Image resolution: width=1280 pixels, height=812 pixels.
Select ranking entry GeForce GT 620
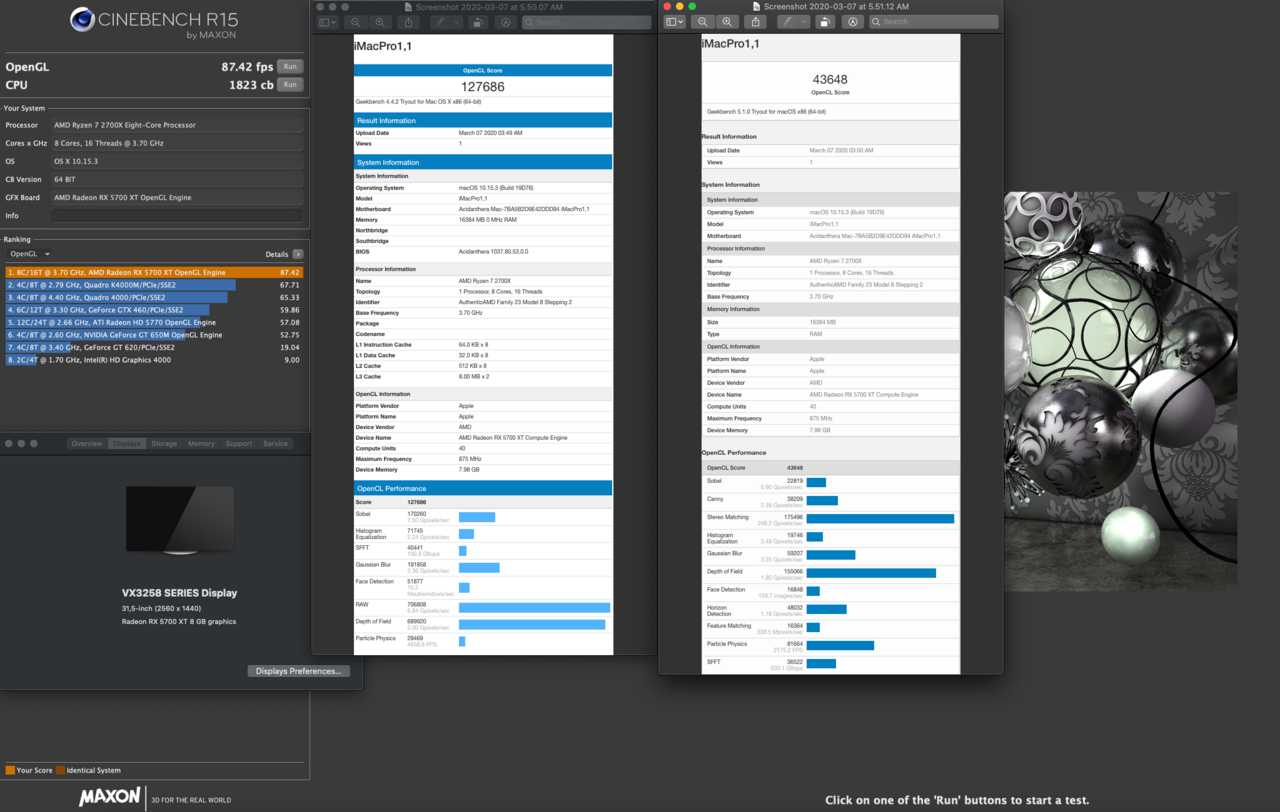pos(154,347)
